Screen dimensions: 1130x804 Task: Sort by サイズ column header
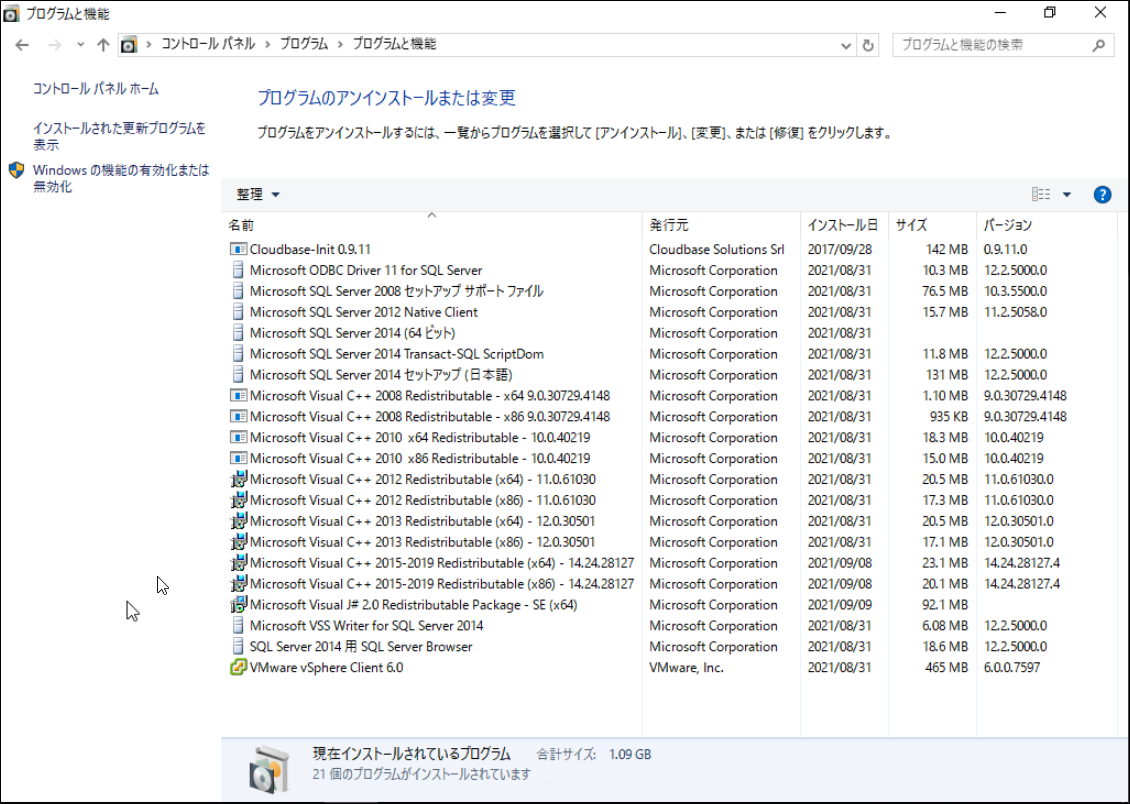coord(932,225)
